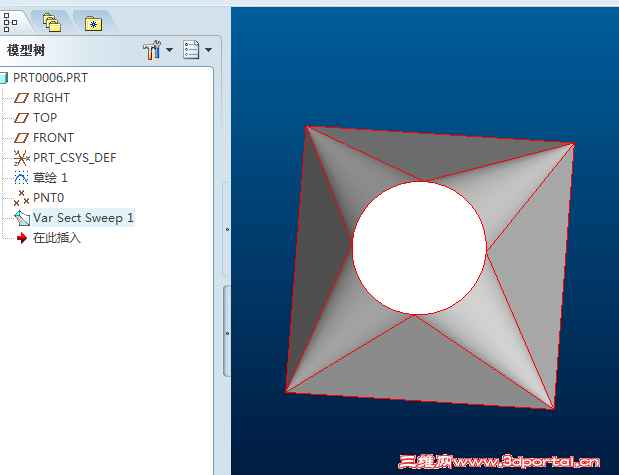Image resolution: width=619 pixels, height=475 pixels.
Task: Select the 在此插入 insert marker
Action: click(x=57, y=238)
